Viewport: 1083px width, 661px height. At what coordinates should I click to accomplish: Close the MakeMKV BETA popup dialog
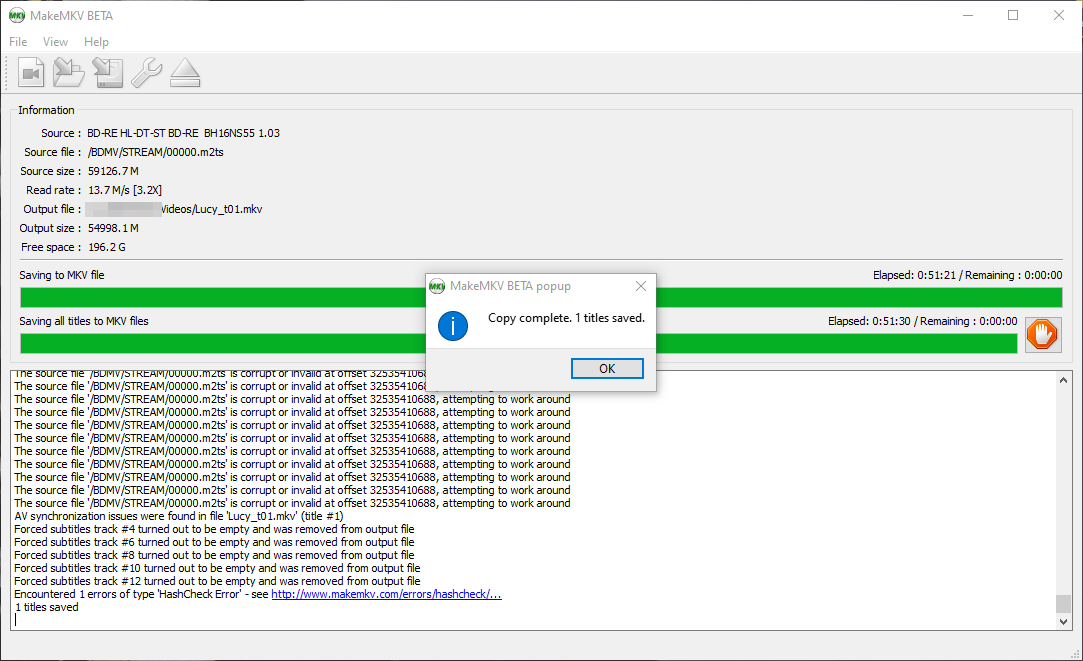tap(641, 286)
